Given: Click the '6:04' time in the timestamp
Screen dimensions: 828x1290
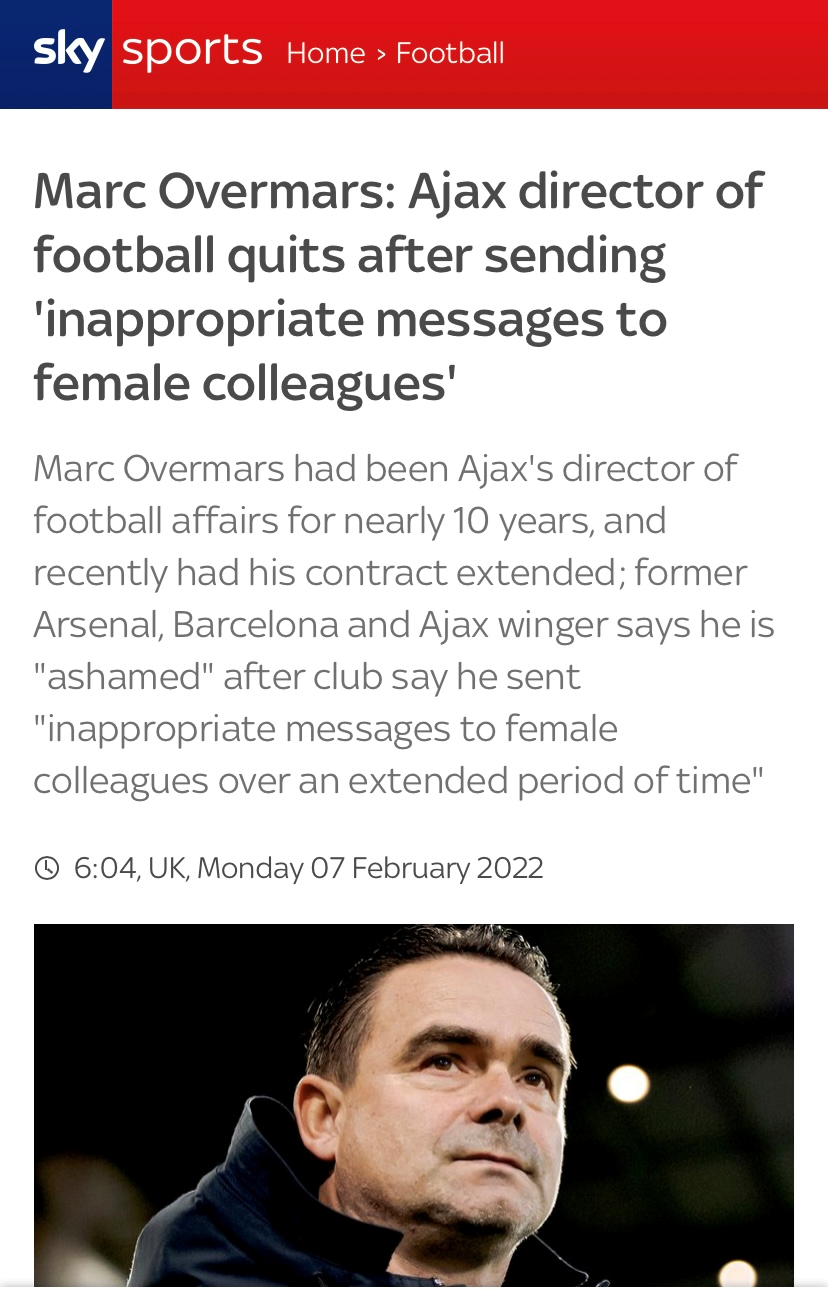Looking at the screenshot, I should 105,867.
